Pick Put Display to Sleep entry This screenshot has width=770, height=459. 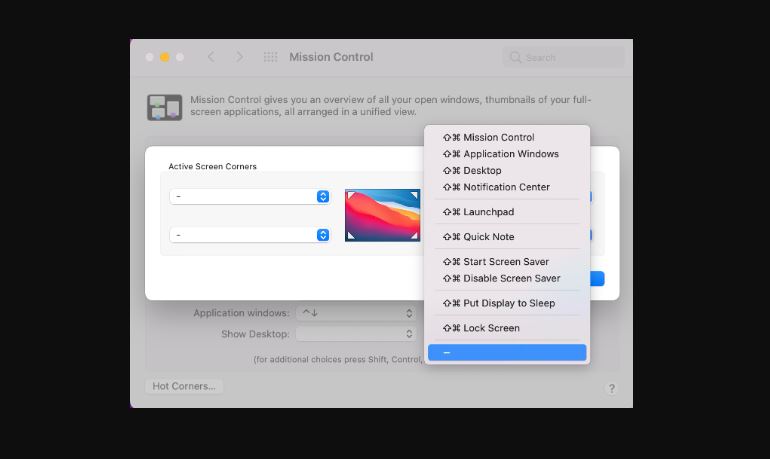pyautogui.click(x=507, y=303)
